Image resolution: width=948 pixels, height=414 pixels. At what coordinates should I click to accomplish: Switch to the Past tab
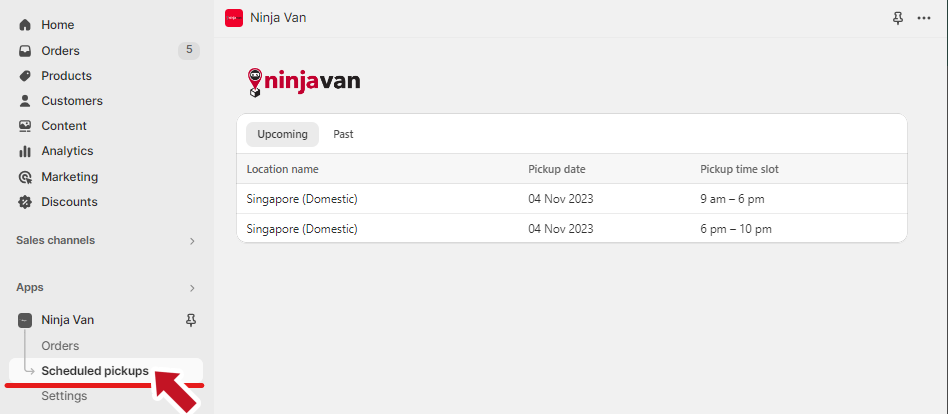coord(343,134)
